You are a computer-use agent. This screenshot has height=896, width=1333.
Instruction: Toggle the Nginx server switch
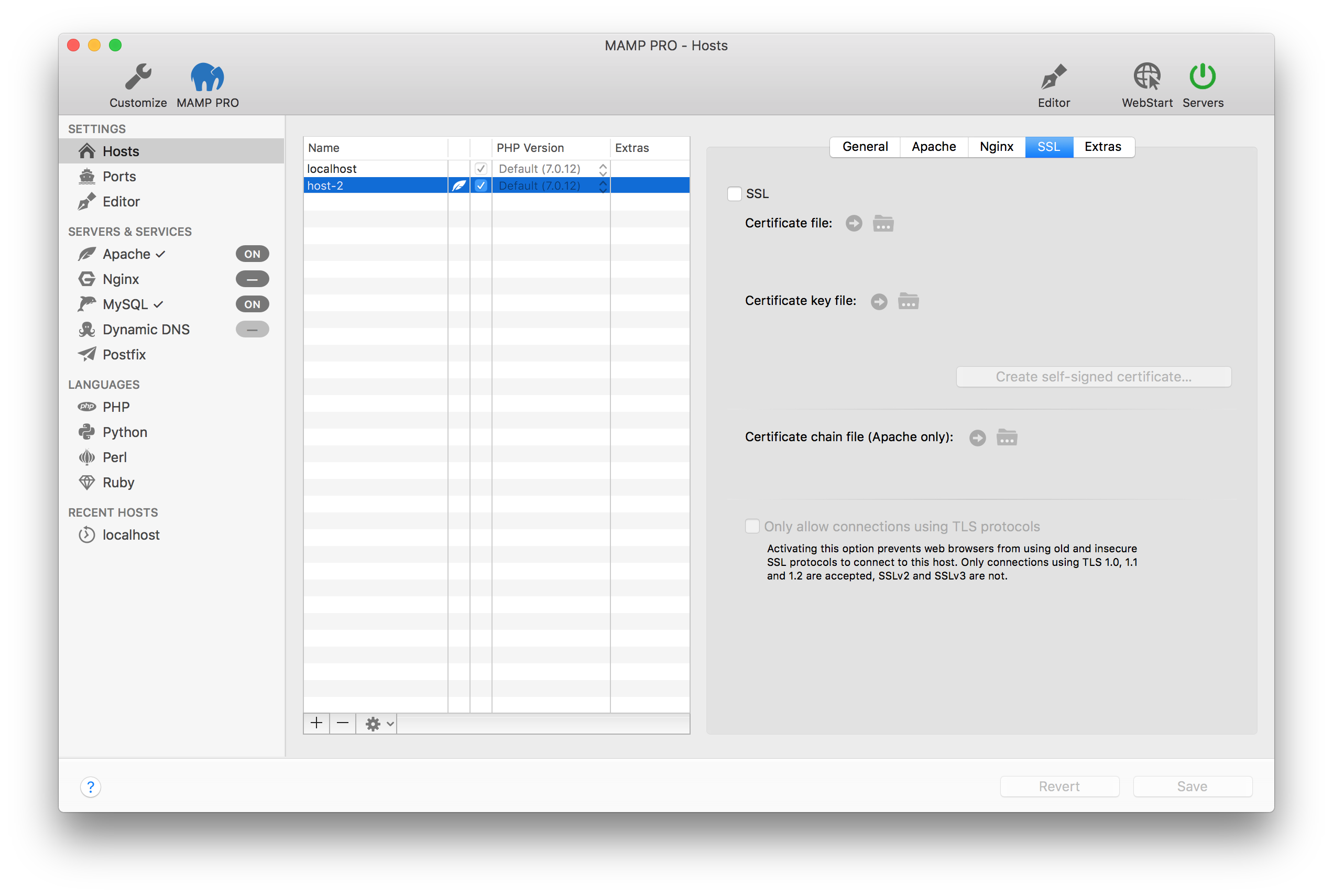[252, 279]
